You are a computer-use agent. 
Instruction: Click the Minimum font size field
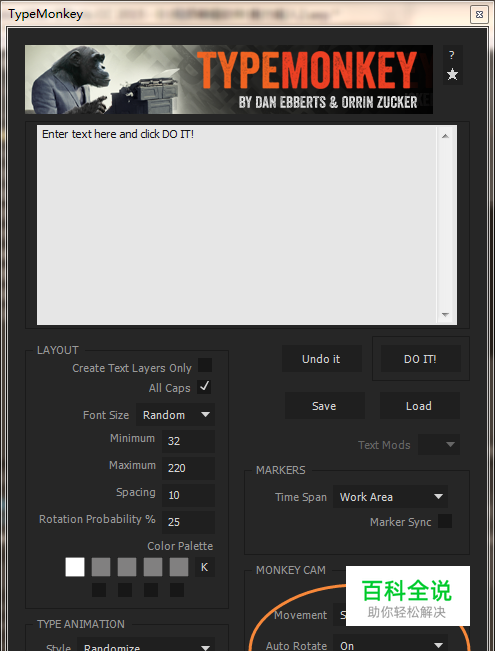(189, 441)
